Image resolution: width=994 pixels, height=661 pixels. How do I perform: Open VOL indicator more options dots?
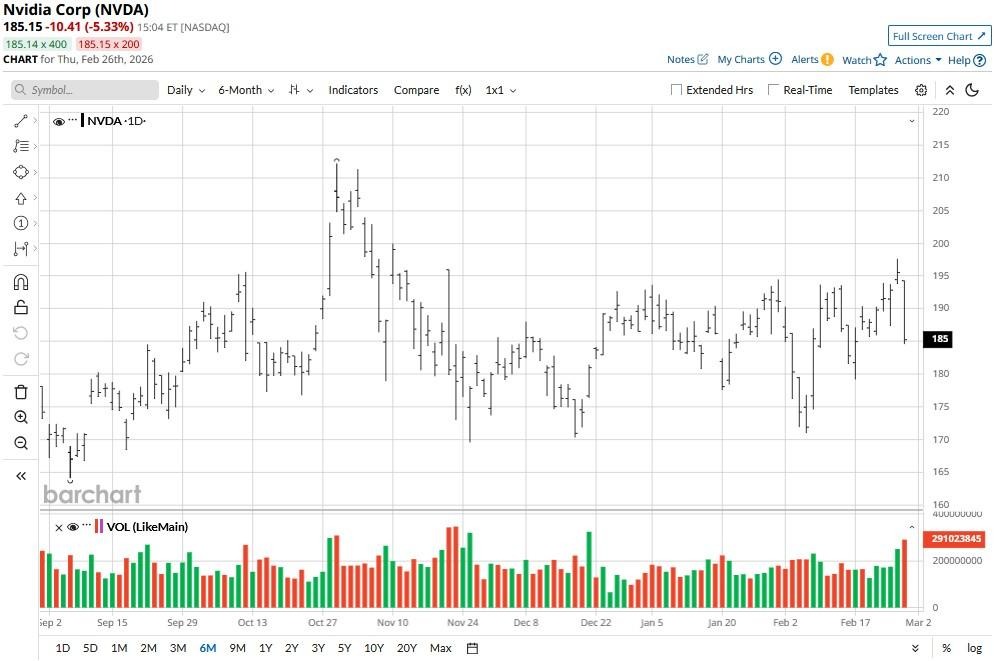[86, 524]
